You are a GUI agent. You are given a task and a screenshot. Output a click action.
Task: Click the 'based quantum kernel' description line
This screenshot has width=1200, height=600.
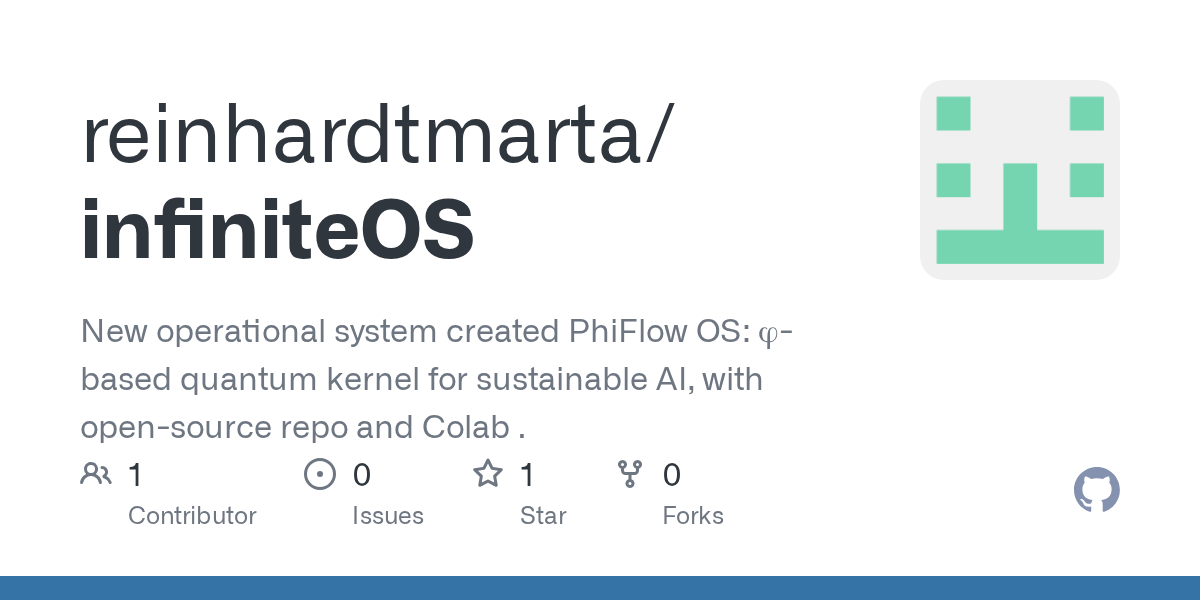(421, 379)
